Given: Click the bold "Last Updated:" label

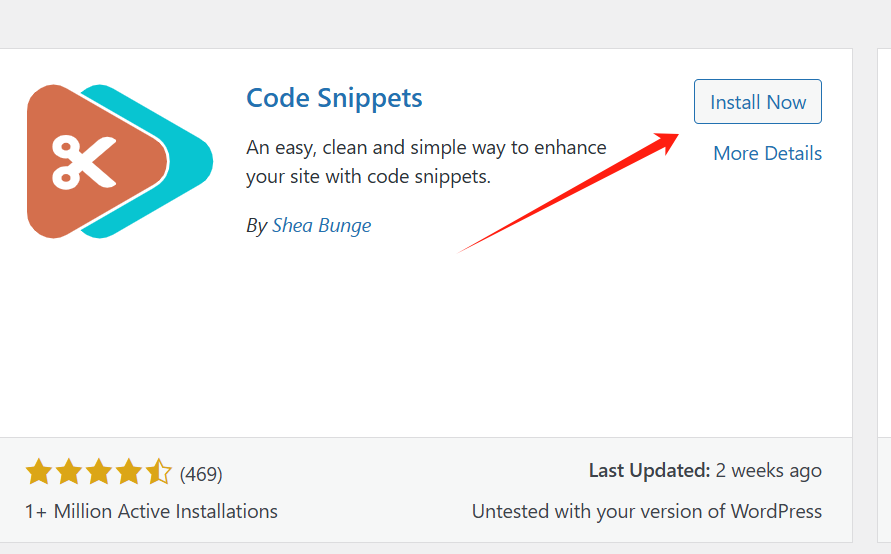Looking at the screenshot, I should point(649,470).
